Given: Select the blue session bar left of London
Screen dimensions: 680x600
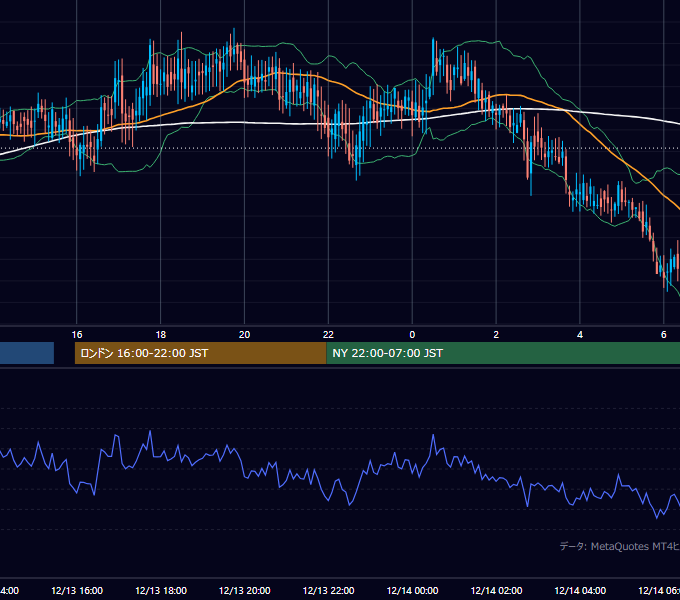Looking at the screenshot, I should click(27, 353).
